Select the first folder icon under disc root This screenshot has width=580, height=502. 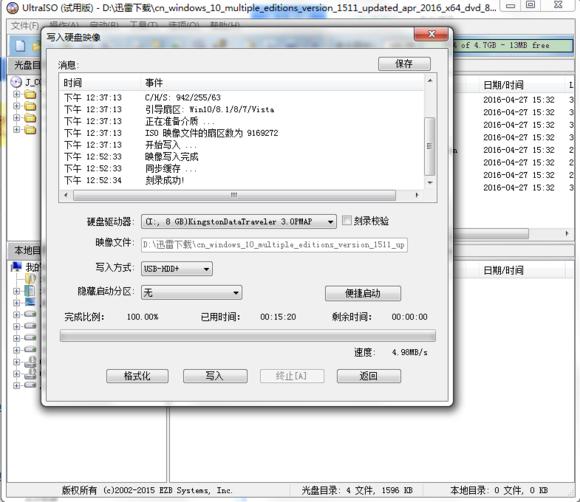(30, 94)
